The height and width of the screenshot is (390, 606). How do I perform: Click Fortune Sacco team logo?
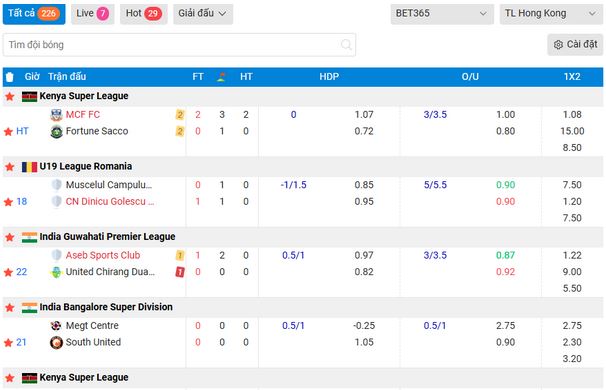pyautogui.click(x=56, y=131)
